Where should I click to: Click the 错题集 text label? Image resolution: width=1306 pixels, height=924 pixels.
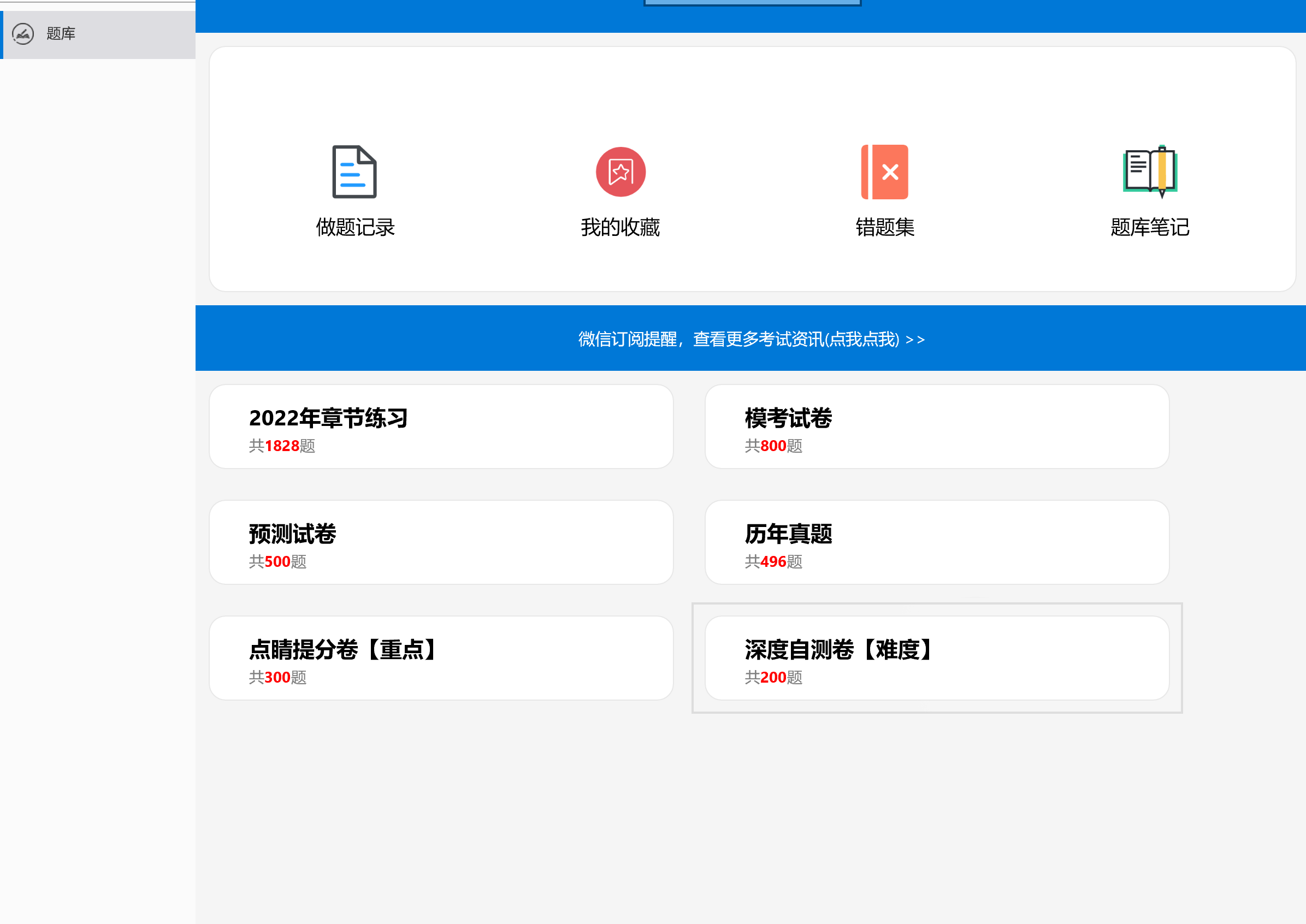pos(885,228)
